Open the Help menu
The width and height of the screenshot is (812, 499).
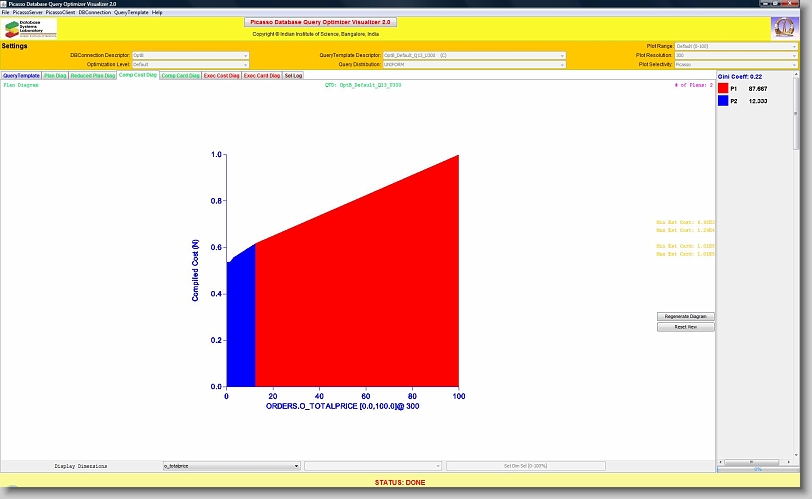(x=157, y=12)
